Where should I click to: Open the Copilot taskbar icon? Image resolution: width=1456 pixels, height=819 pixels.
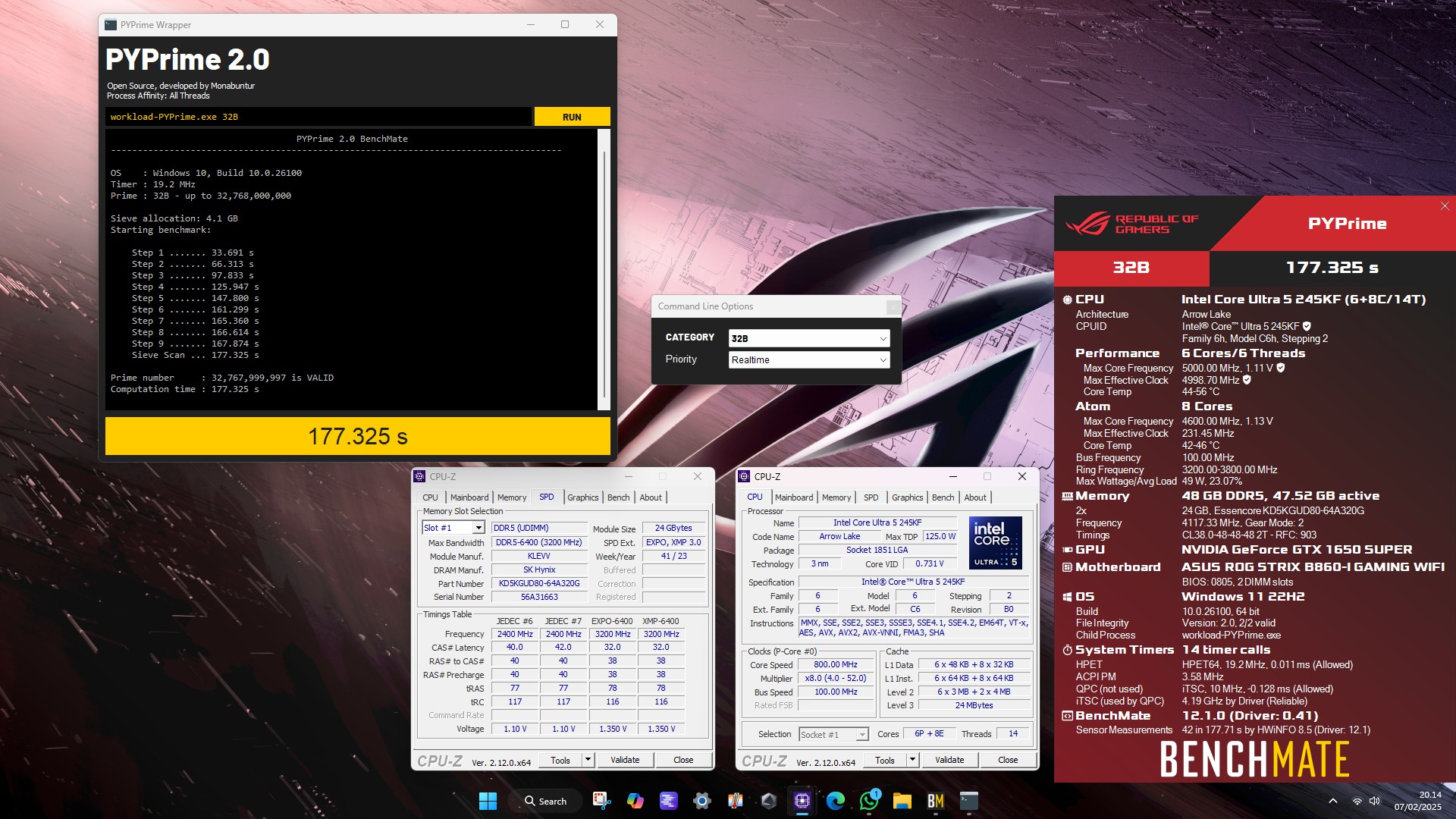pyautogui.click(x=635, y=801)
